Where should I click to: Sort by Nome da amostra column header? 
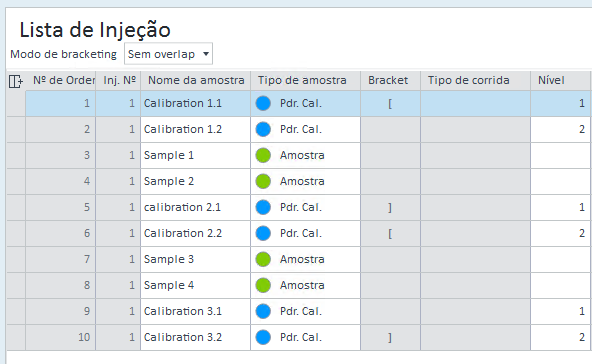click(196, 80)
